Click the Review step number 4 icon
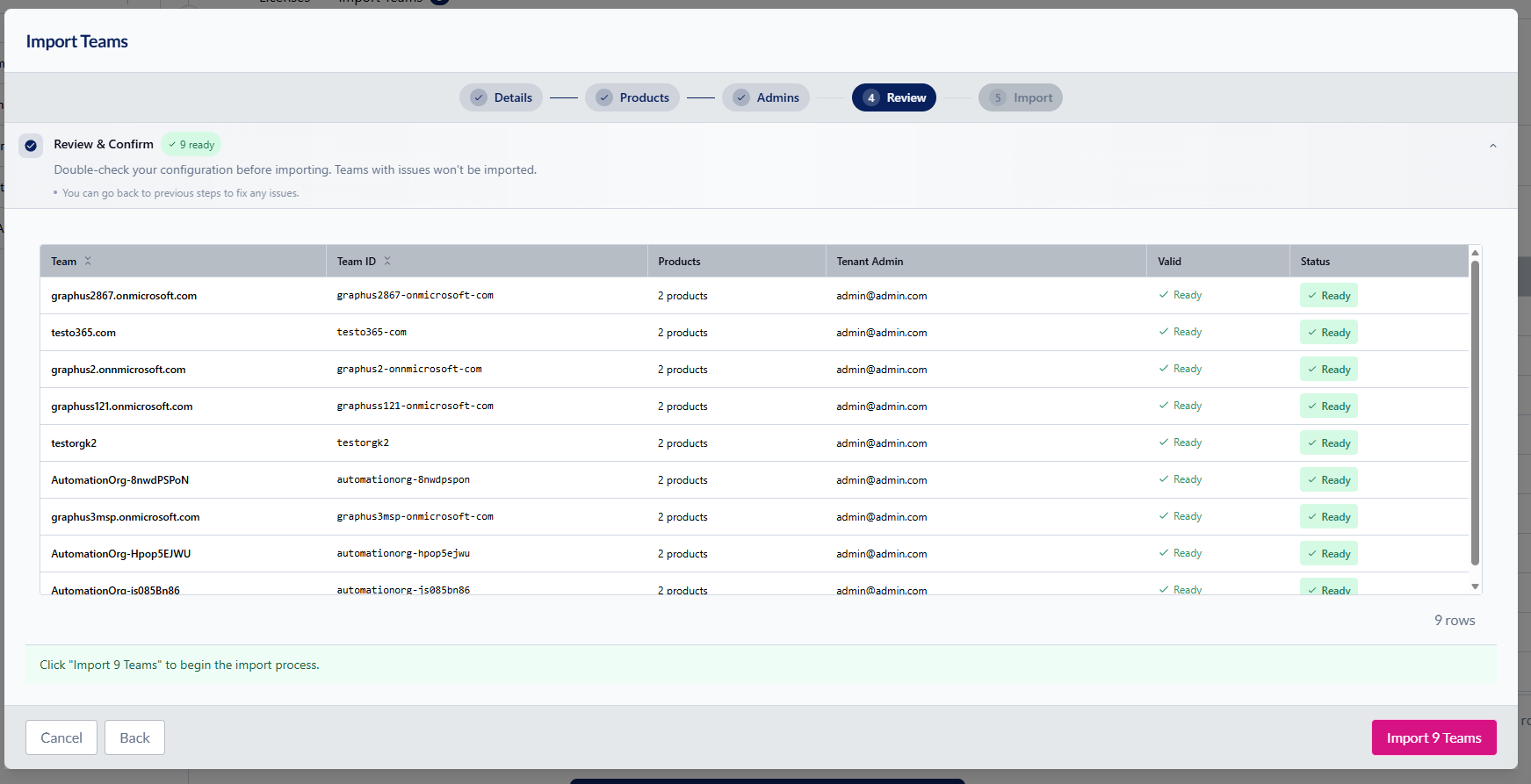 pos(870,97)
